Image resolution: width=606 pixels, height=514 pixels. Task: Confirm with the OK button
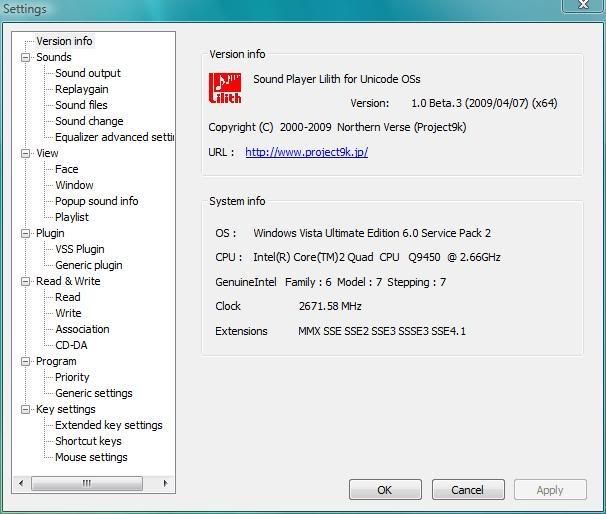coord(385,490)
